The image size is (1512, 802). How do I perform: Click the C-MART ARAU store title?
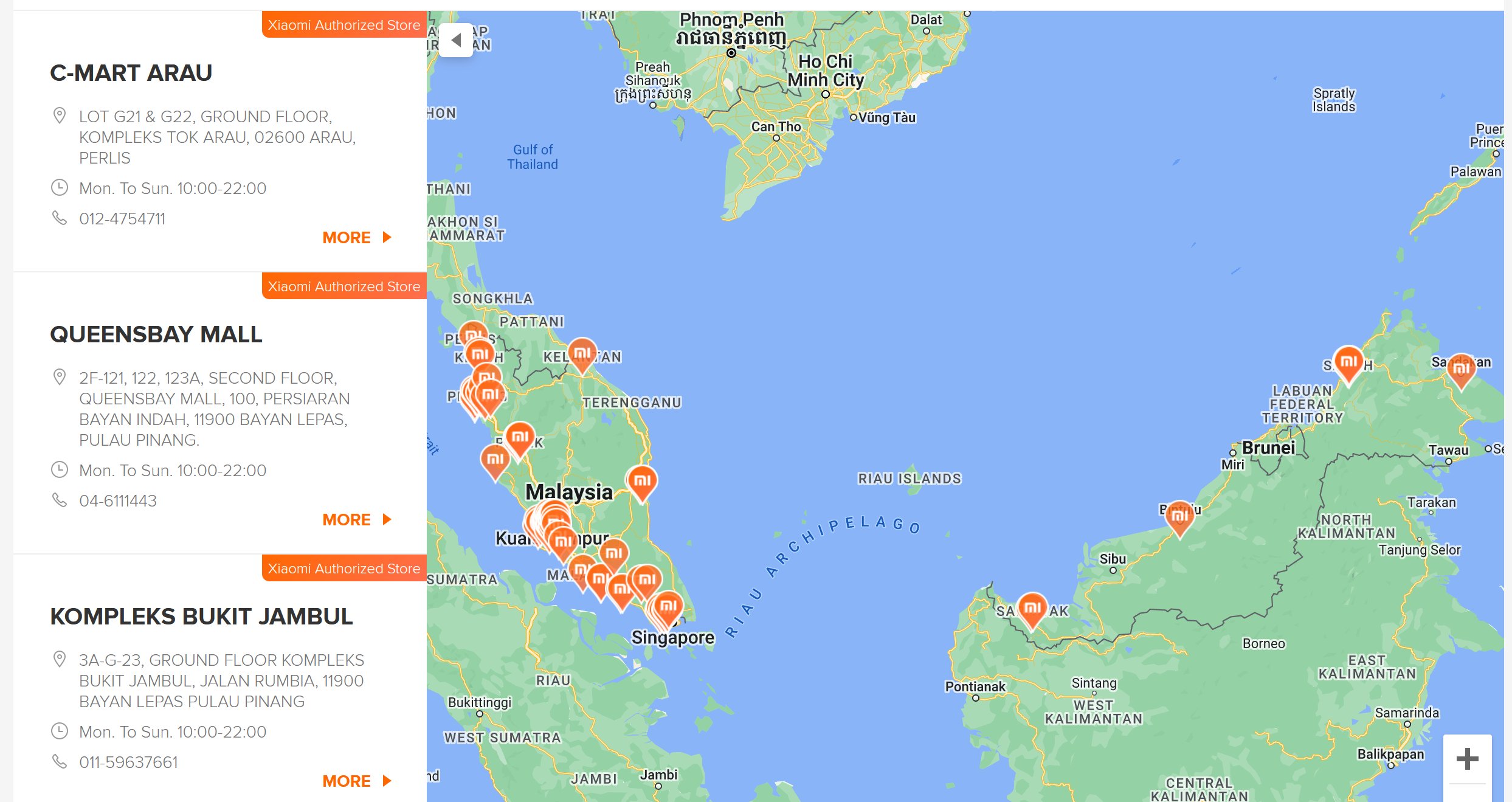(x=131, y=73)
